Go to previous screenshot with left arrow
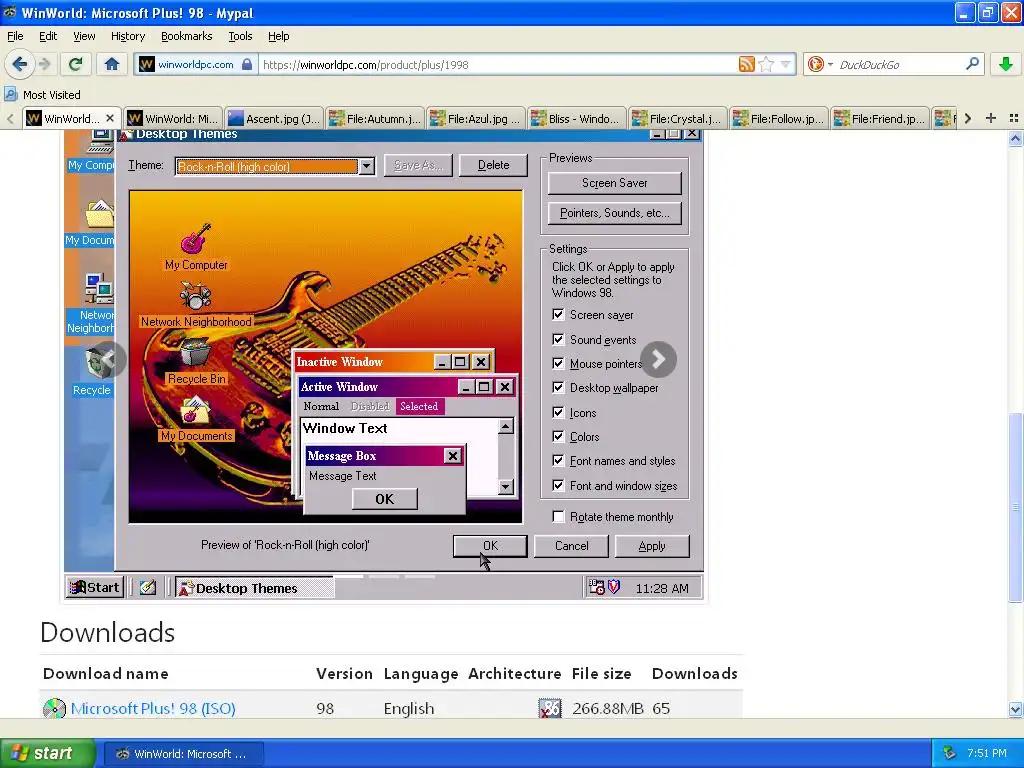This screenshot has width=1024, height=768. pyautogui.click(x=108, y=359)
